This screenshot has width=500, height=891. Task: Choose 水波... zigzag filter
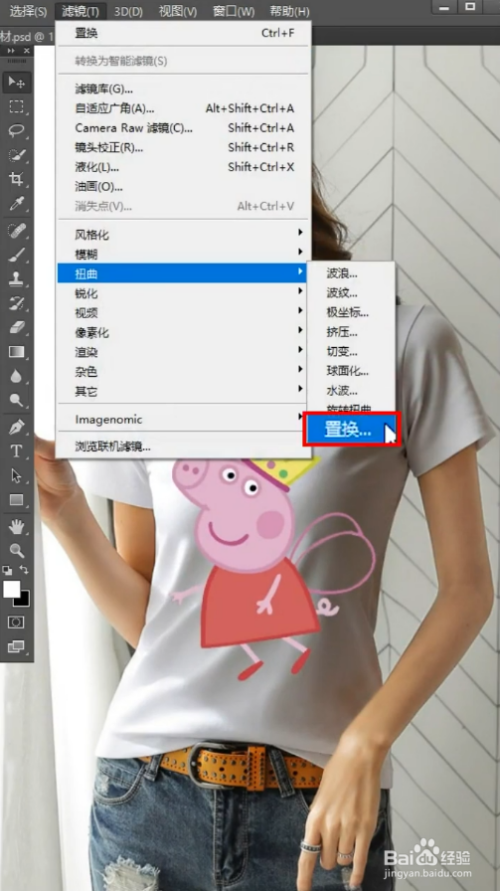coord(351,391)
